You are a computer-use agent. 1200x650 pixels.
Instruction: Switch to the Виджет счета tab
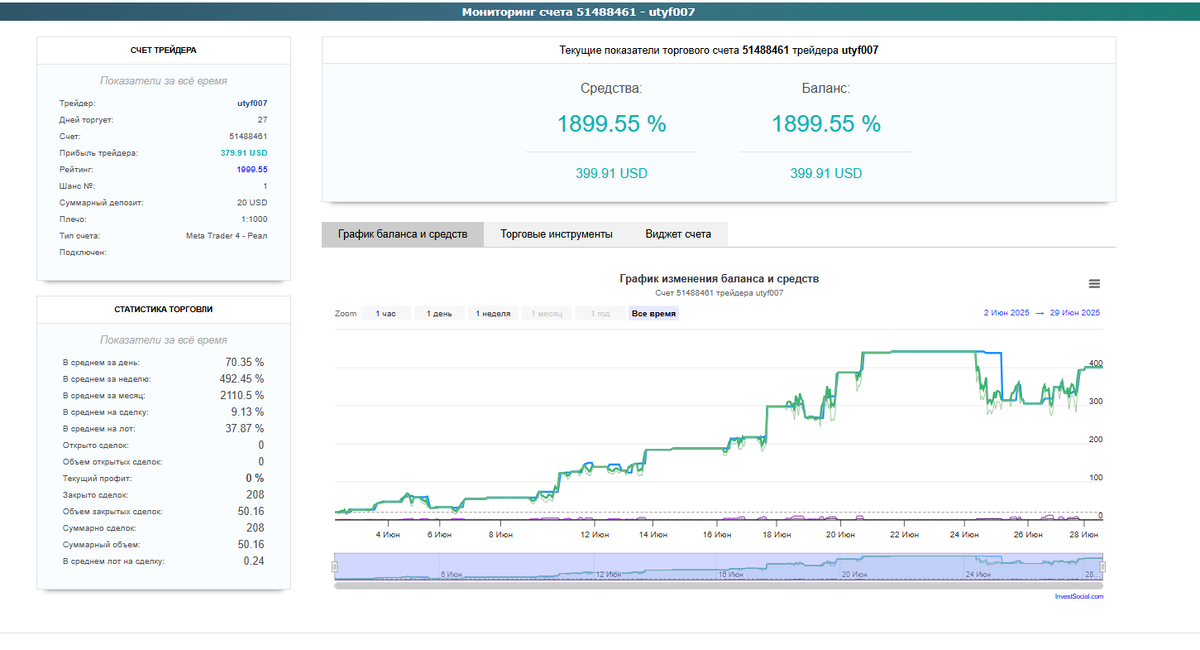[x=676, y=234]
